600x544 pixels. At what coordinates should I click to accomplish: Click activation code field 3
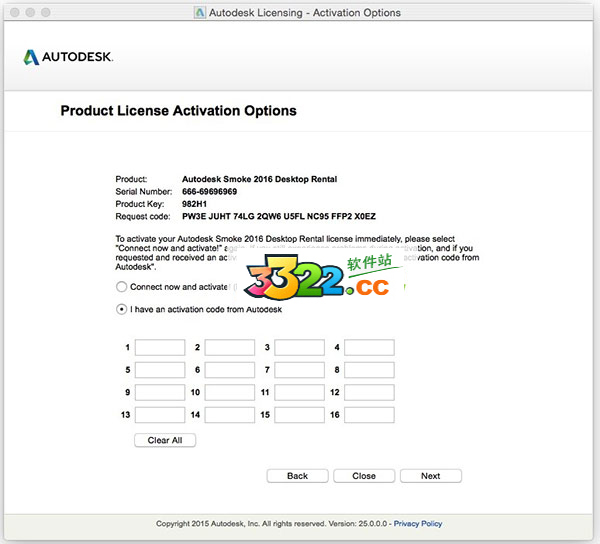tap(300, 347)
